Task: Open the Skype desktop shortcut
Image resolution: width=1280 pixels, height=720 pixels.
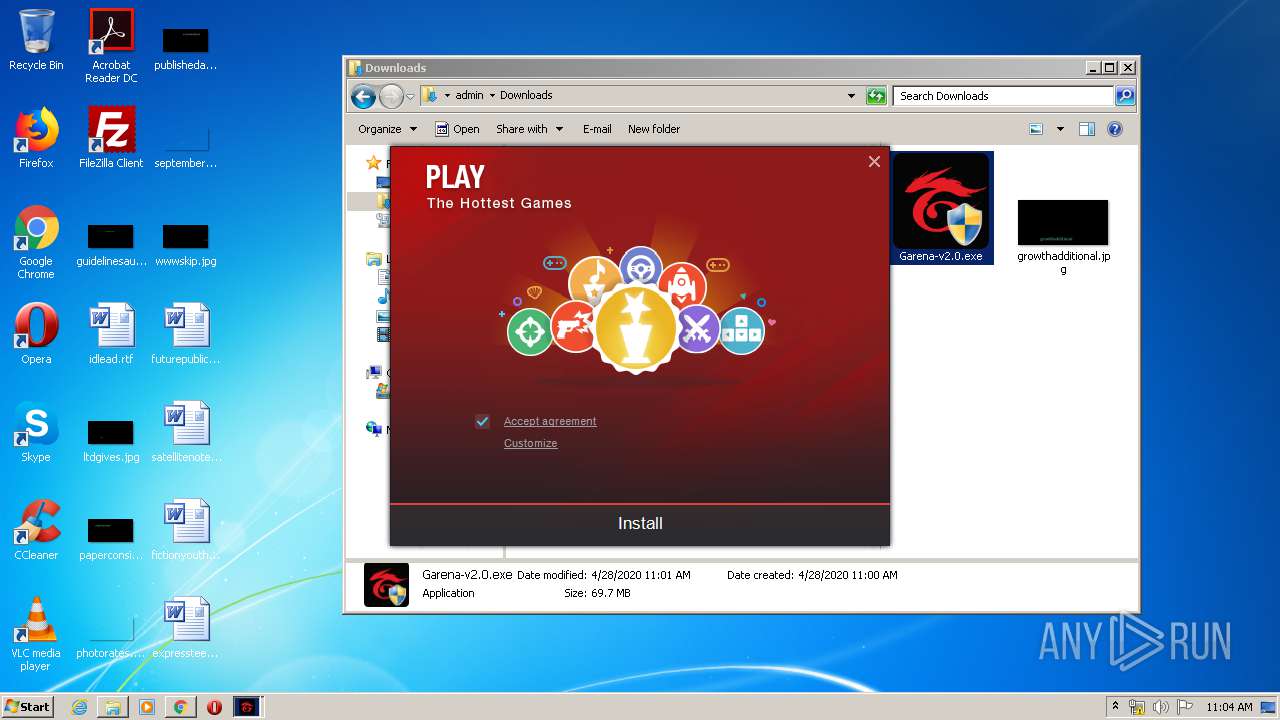Action: point(36,432)
